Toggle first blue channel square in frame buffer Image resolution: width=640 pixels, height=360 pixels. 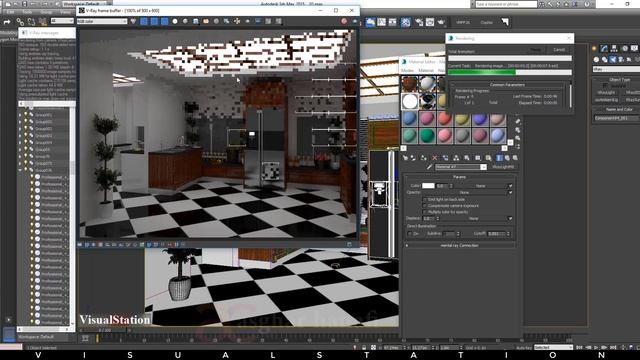tap(144, 21)
